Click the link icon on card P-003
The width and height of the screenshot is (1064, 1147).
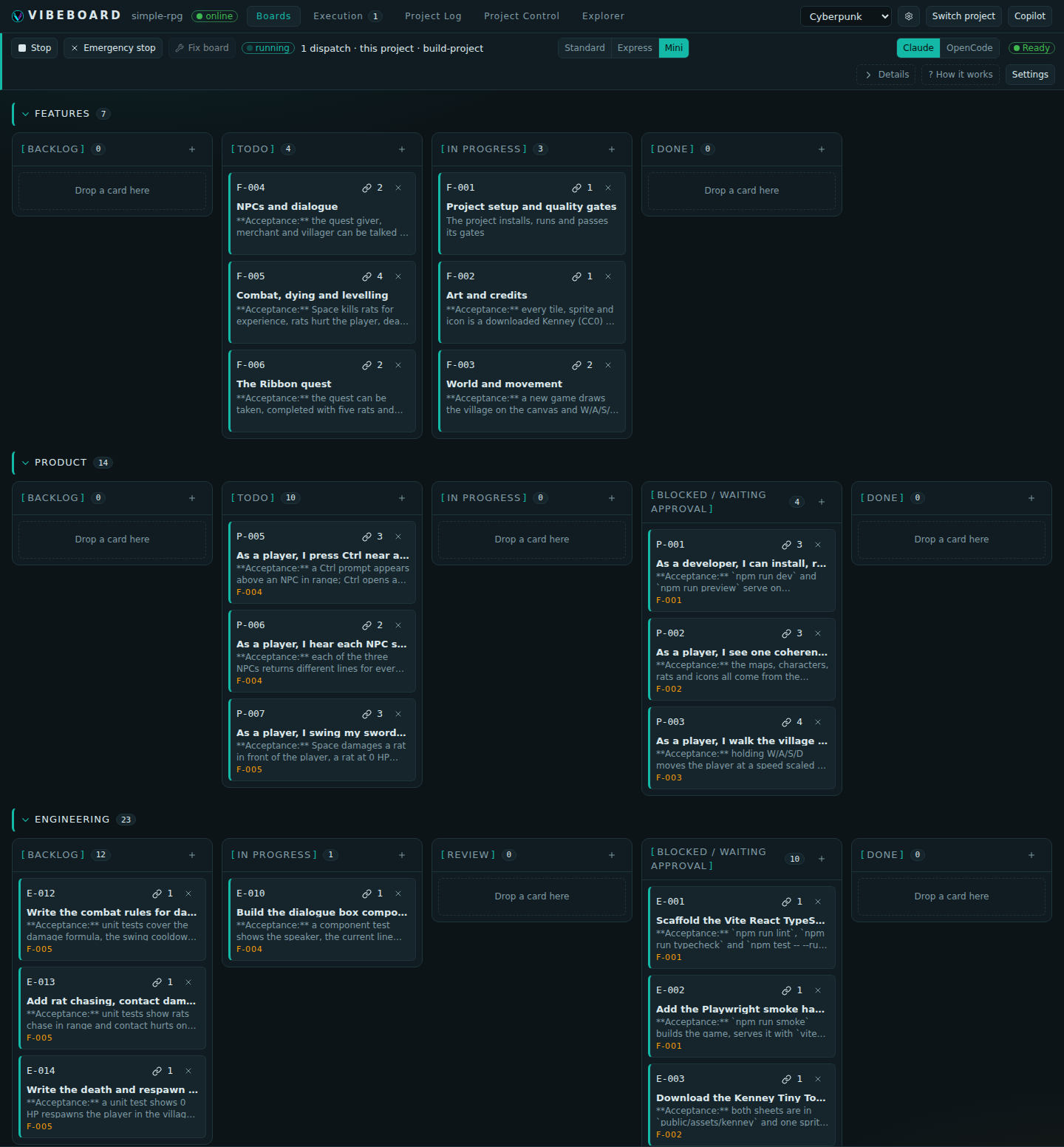tap(786, 722)
